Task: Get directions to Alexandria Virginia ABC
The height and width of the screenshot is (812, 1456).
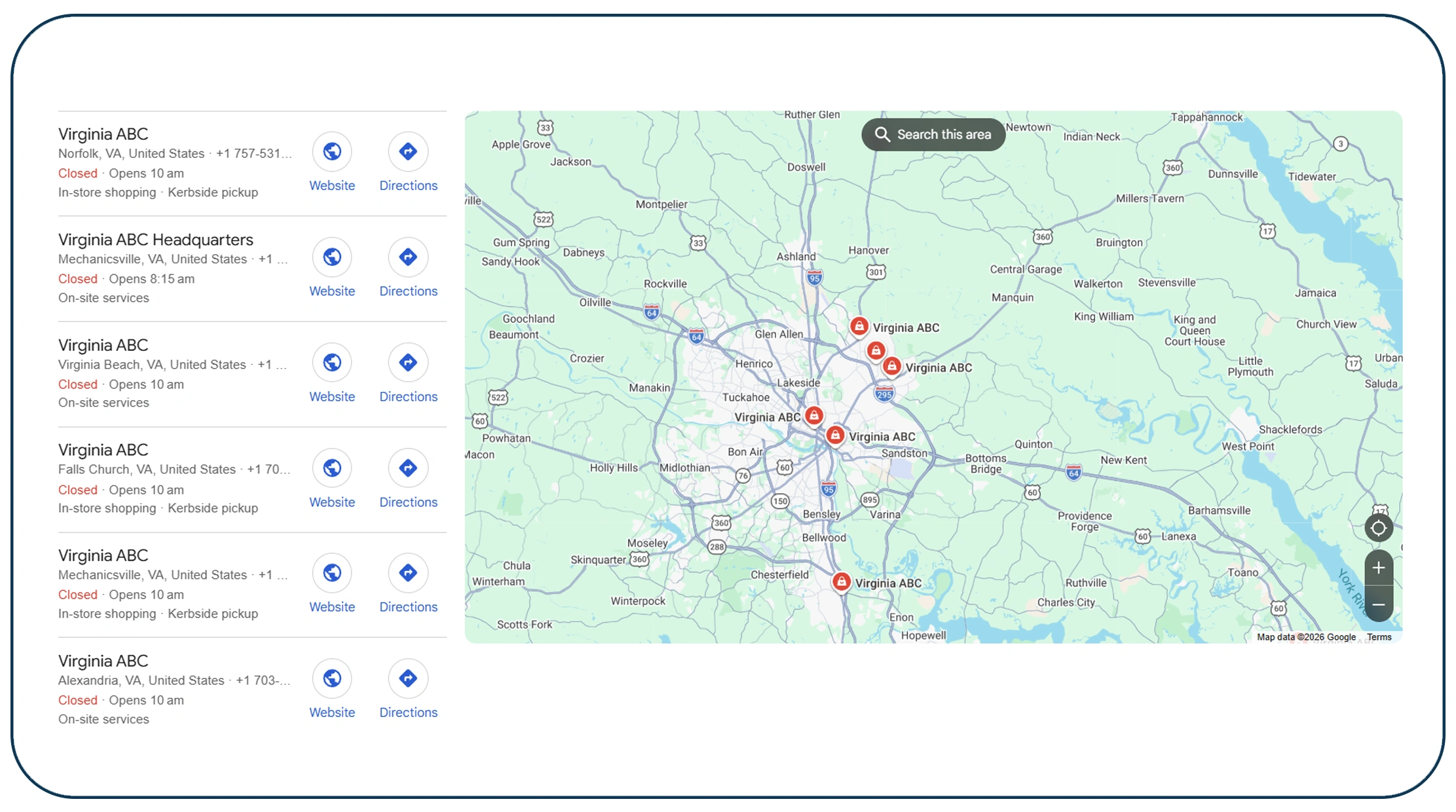Action: coord(407,678)
